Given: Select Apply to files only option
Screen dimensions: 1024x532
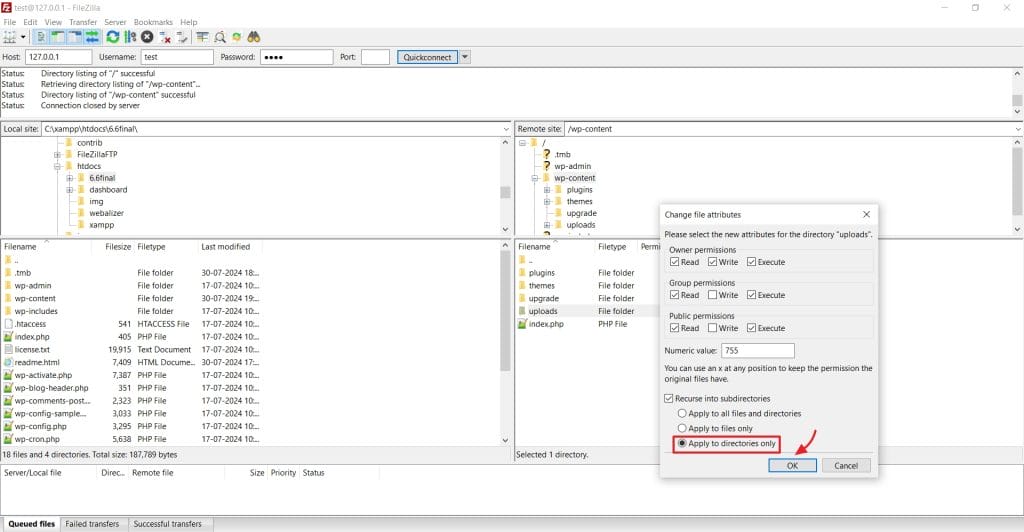Looking at the screenshot, I should pos(682,428).
